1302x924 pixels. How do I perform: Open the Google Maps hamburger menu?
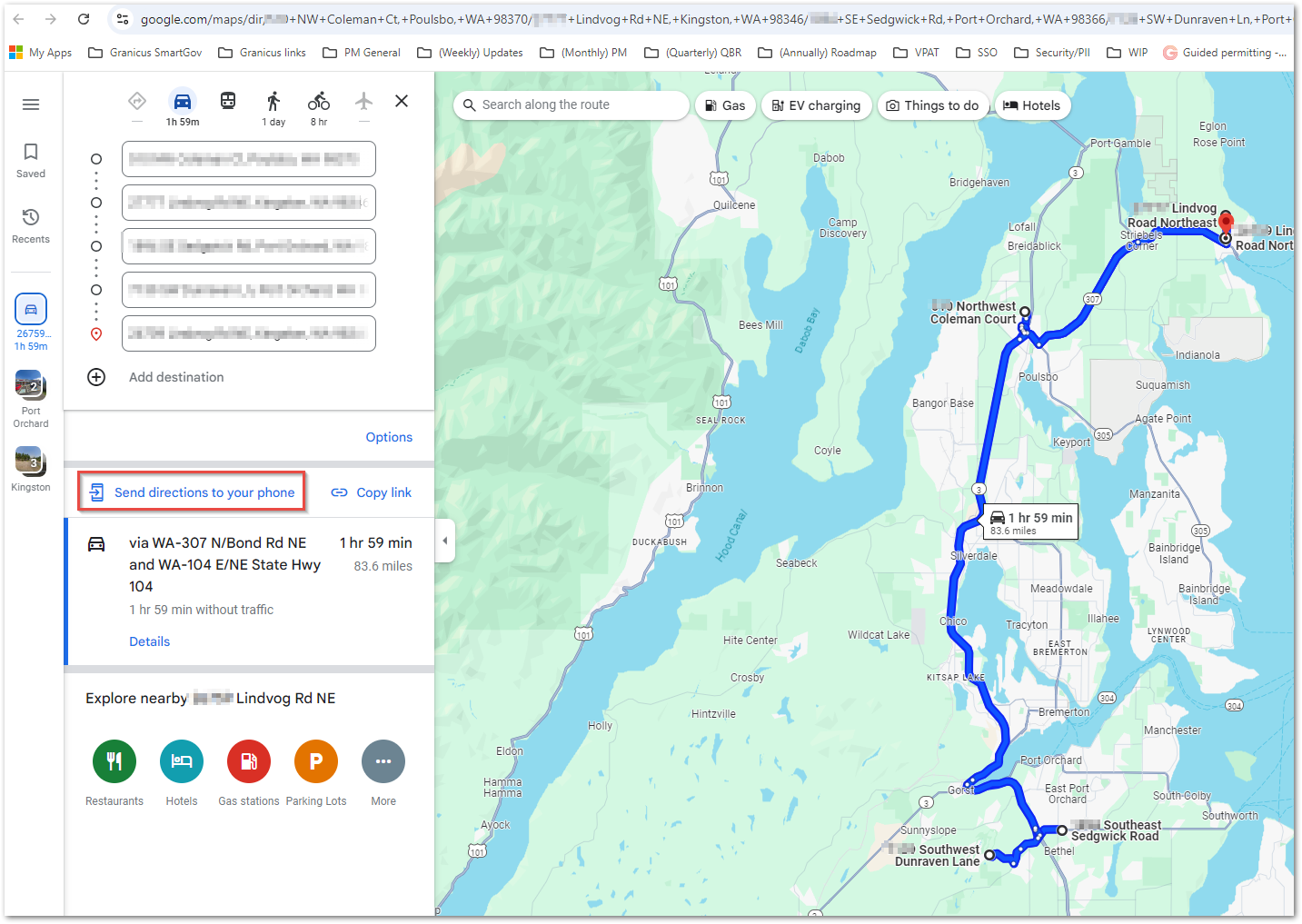pos(31,104)
